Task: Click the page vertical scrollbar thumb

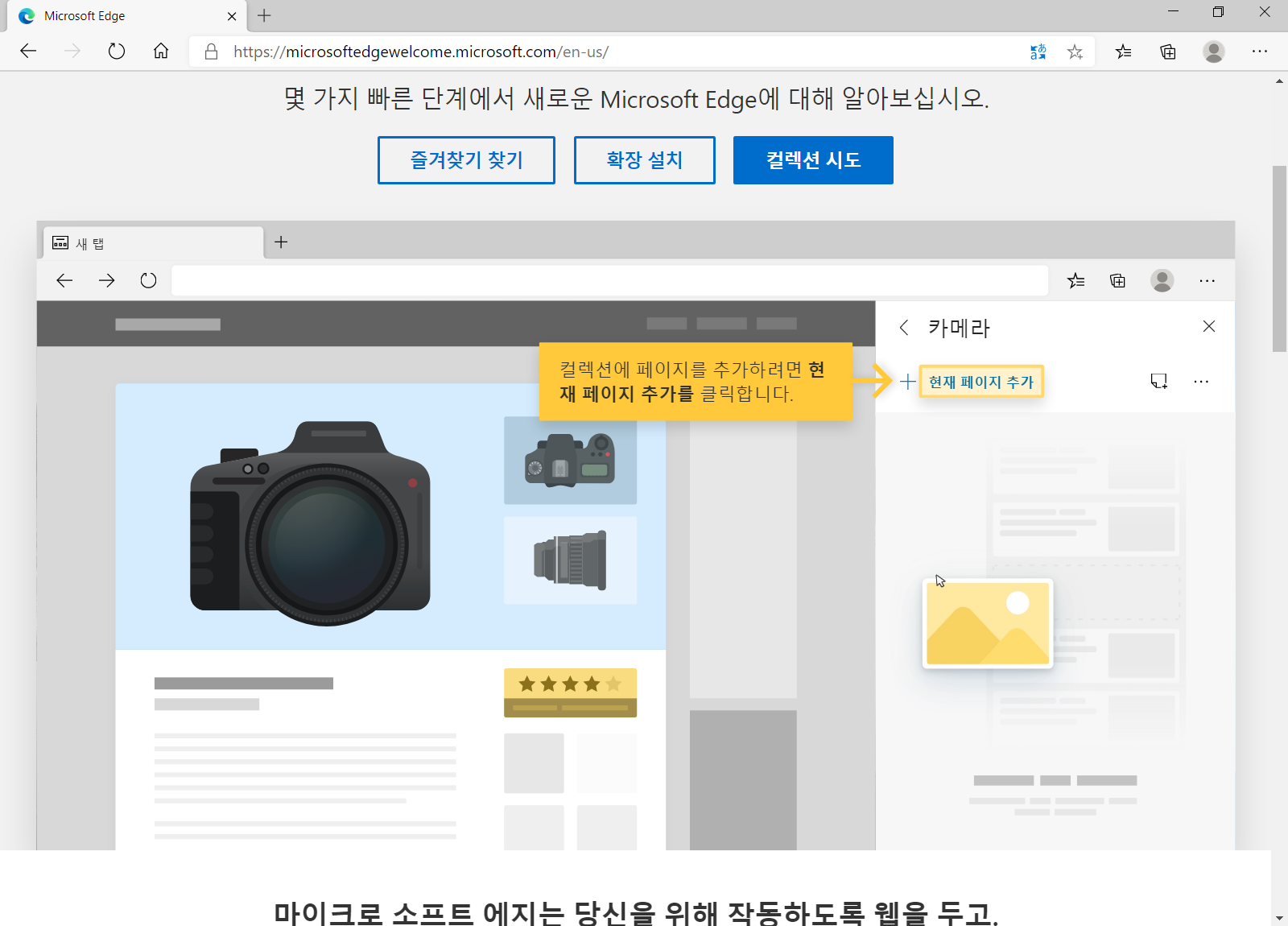Action: point(1279,258)
